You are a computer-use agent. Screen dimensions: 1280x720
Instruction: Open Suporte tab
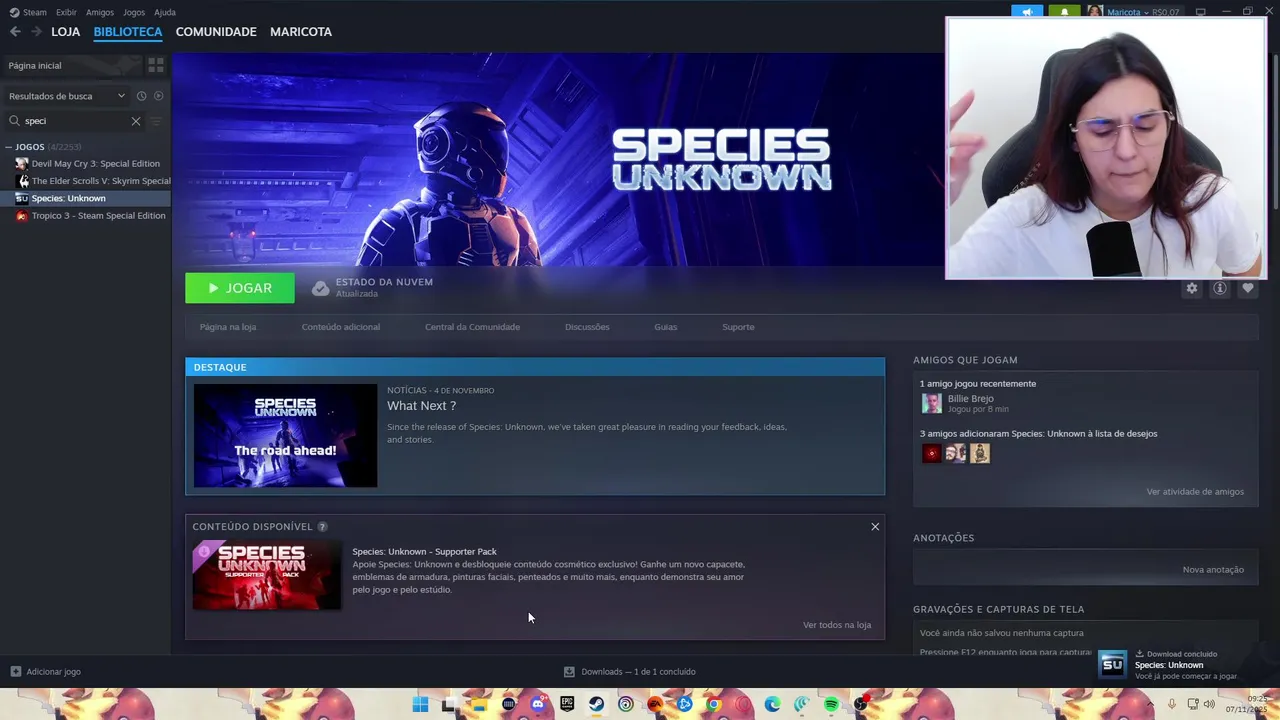coord(738,327)
